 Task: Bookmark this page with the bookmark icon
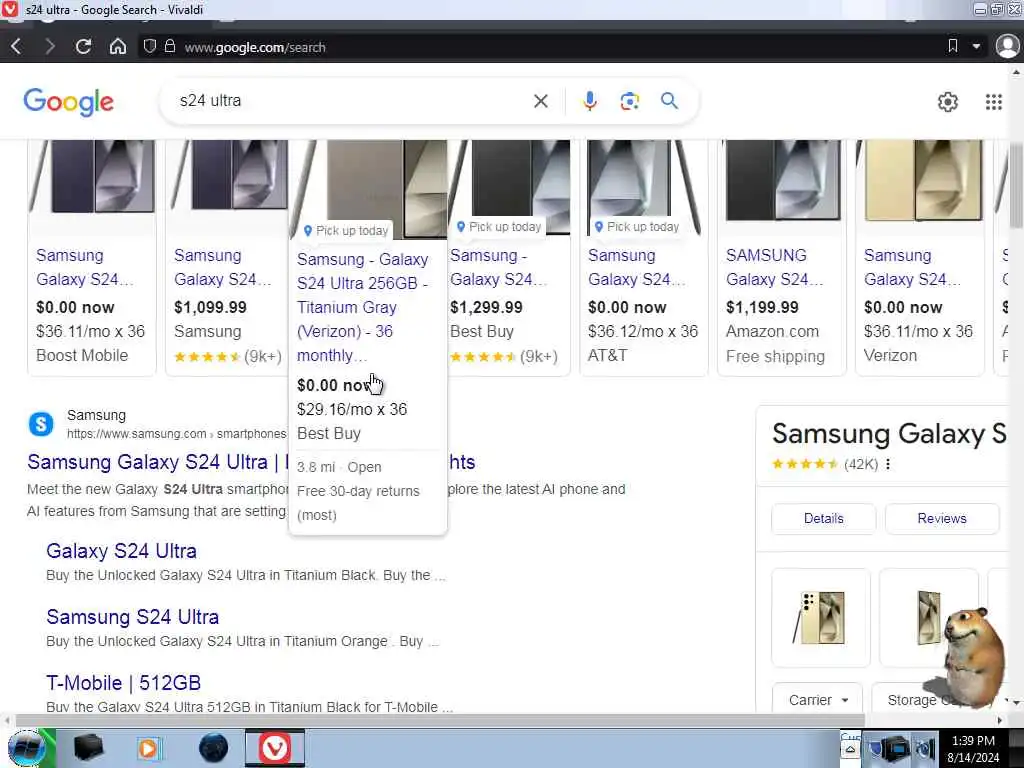point(953,46)
